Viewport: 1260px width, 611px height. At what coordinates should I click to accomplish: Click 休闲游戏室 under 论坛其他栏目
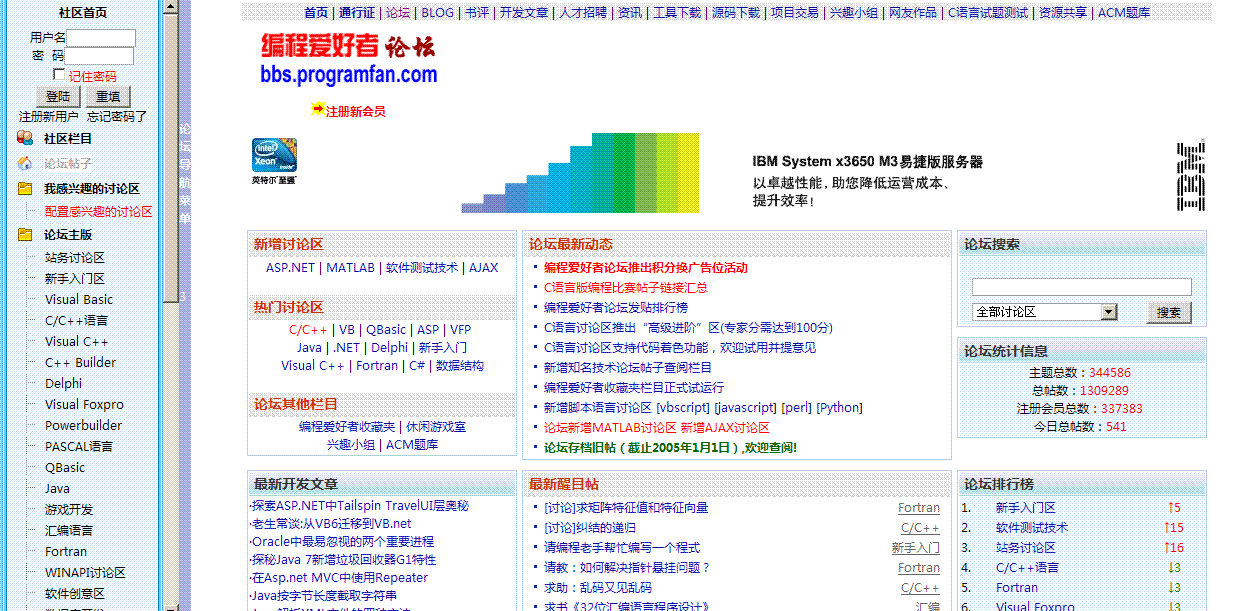(x=436, y=427)
